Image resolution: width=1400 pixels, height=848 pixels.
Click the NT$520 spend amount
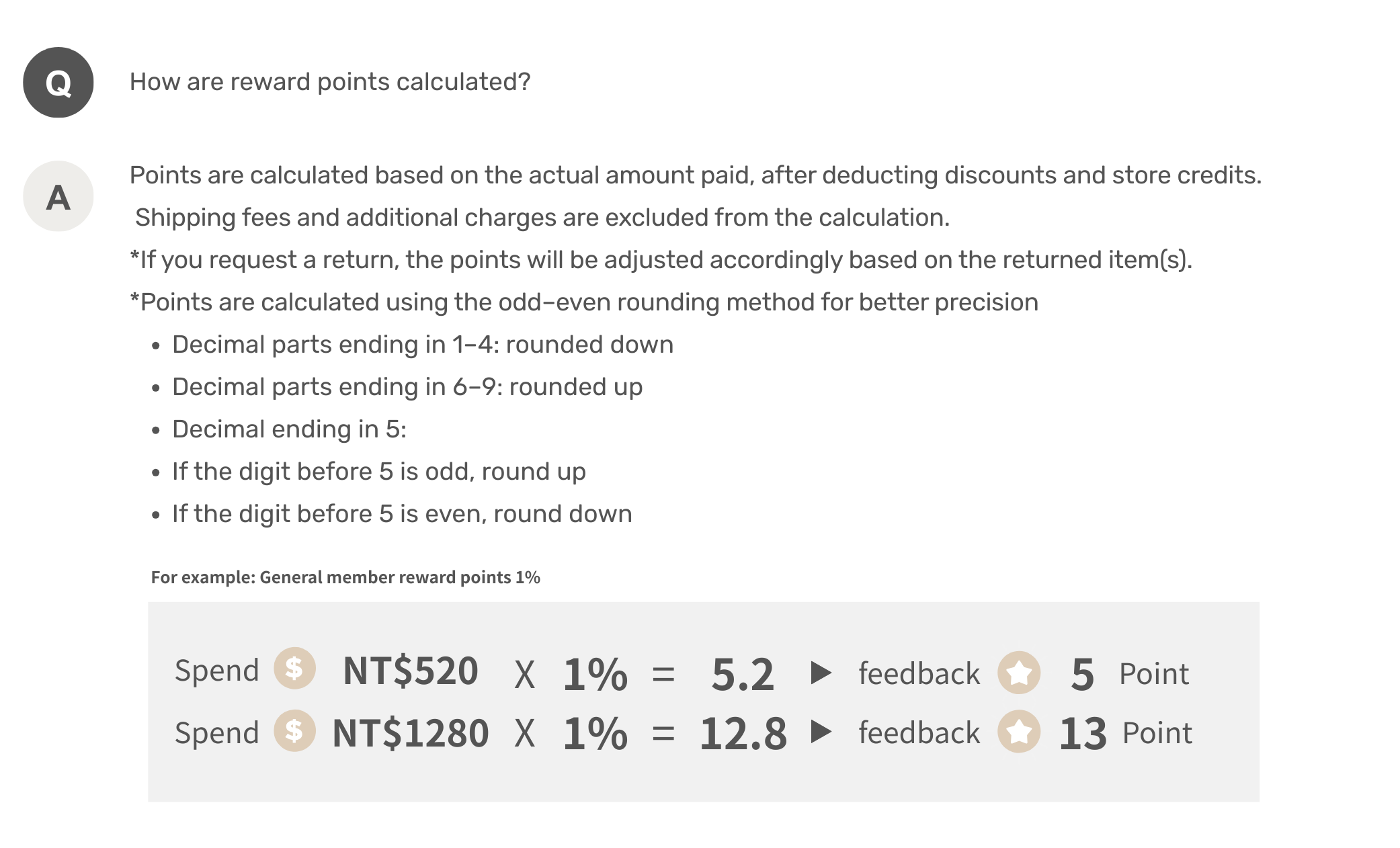point(410,671)
